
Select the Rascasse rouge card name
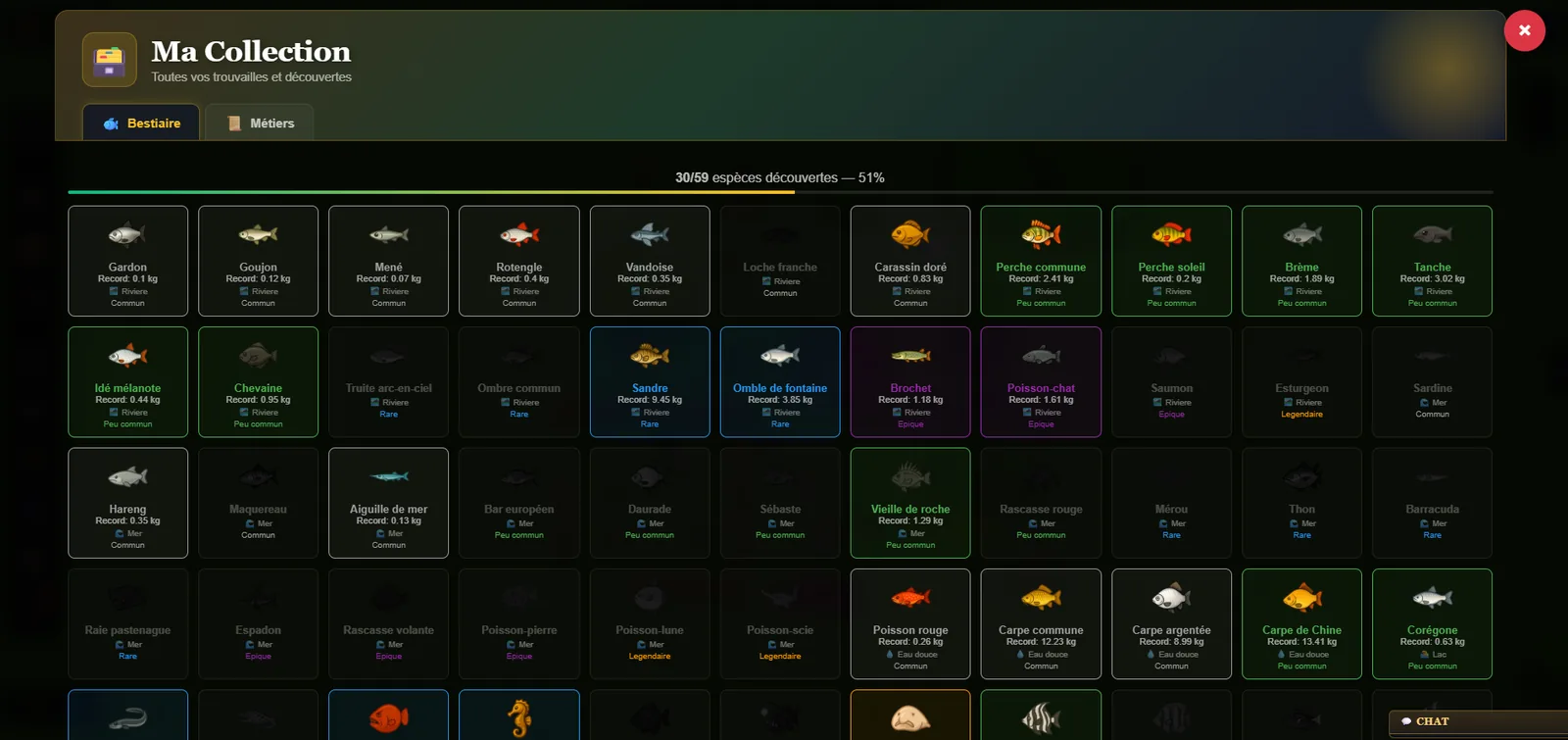1041,510
